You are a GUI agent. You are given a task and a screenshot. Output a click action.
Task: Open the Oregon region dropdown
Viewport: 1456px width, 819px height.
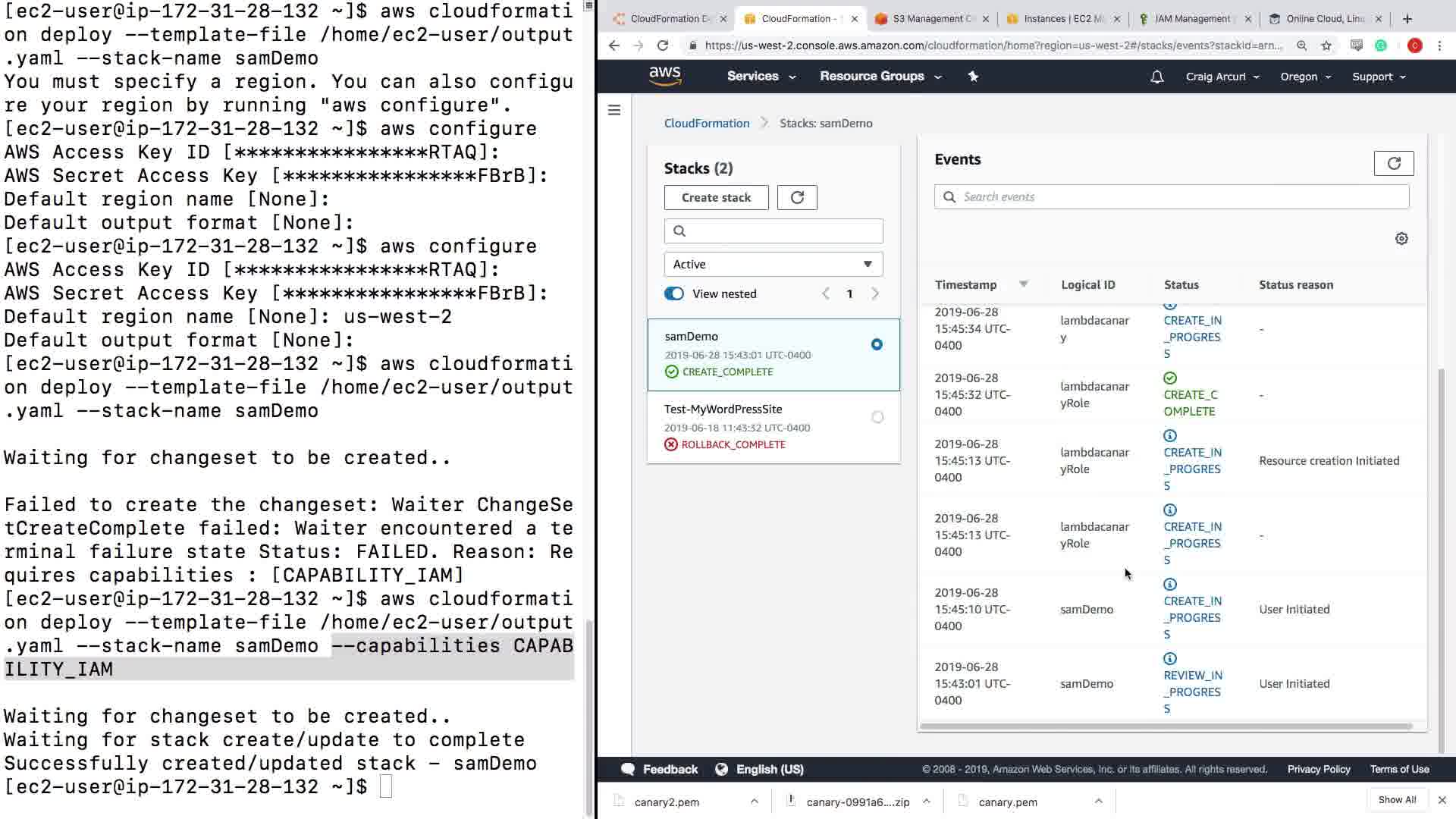coord(1305,77)
